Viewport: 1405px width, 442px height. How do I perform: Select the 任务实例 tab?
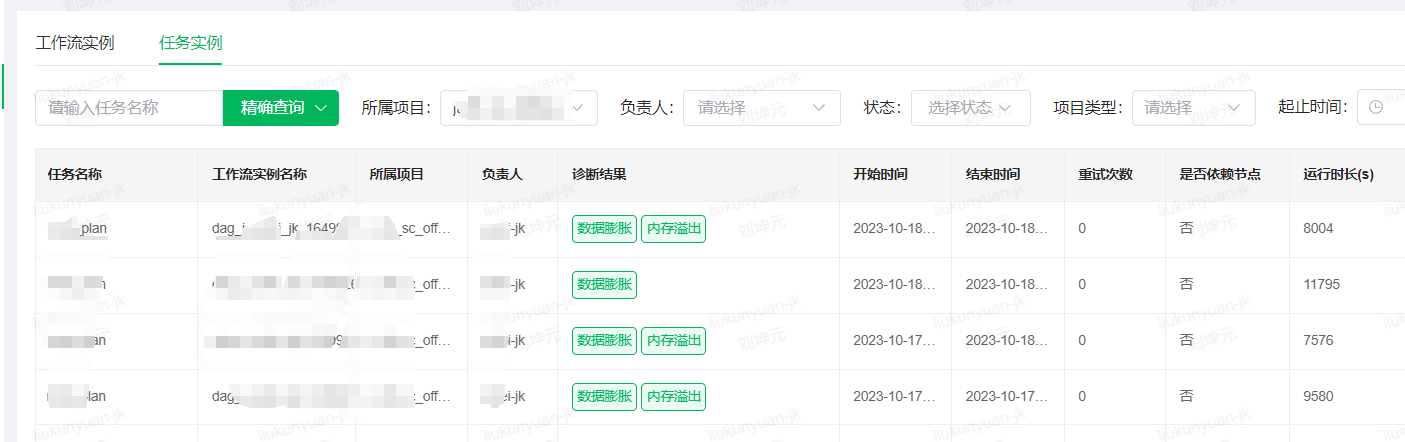point(190,43)
